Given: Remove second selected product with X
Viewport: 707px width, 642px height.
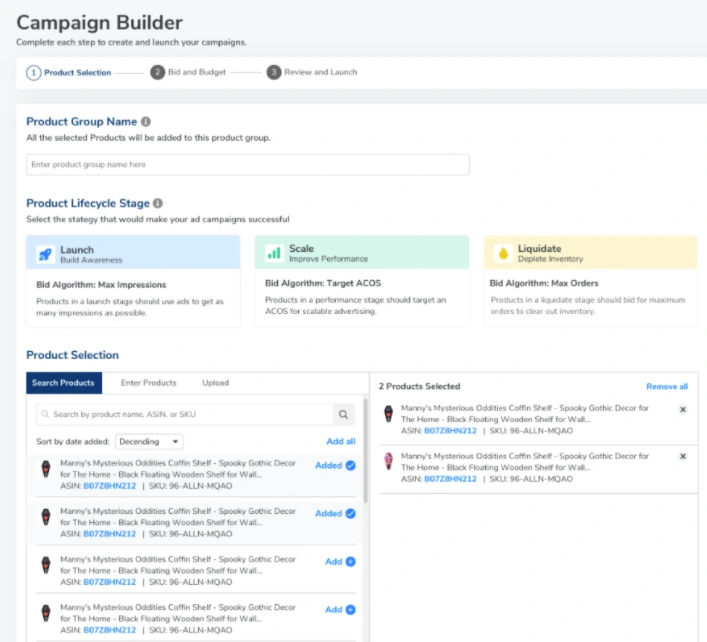Looking at the screenshot, I should pyautogui.click(x=683, y=456).
